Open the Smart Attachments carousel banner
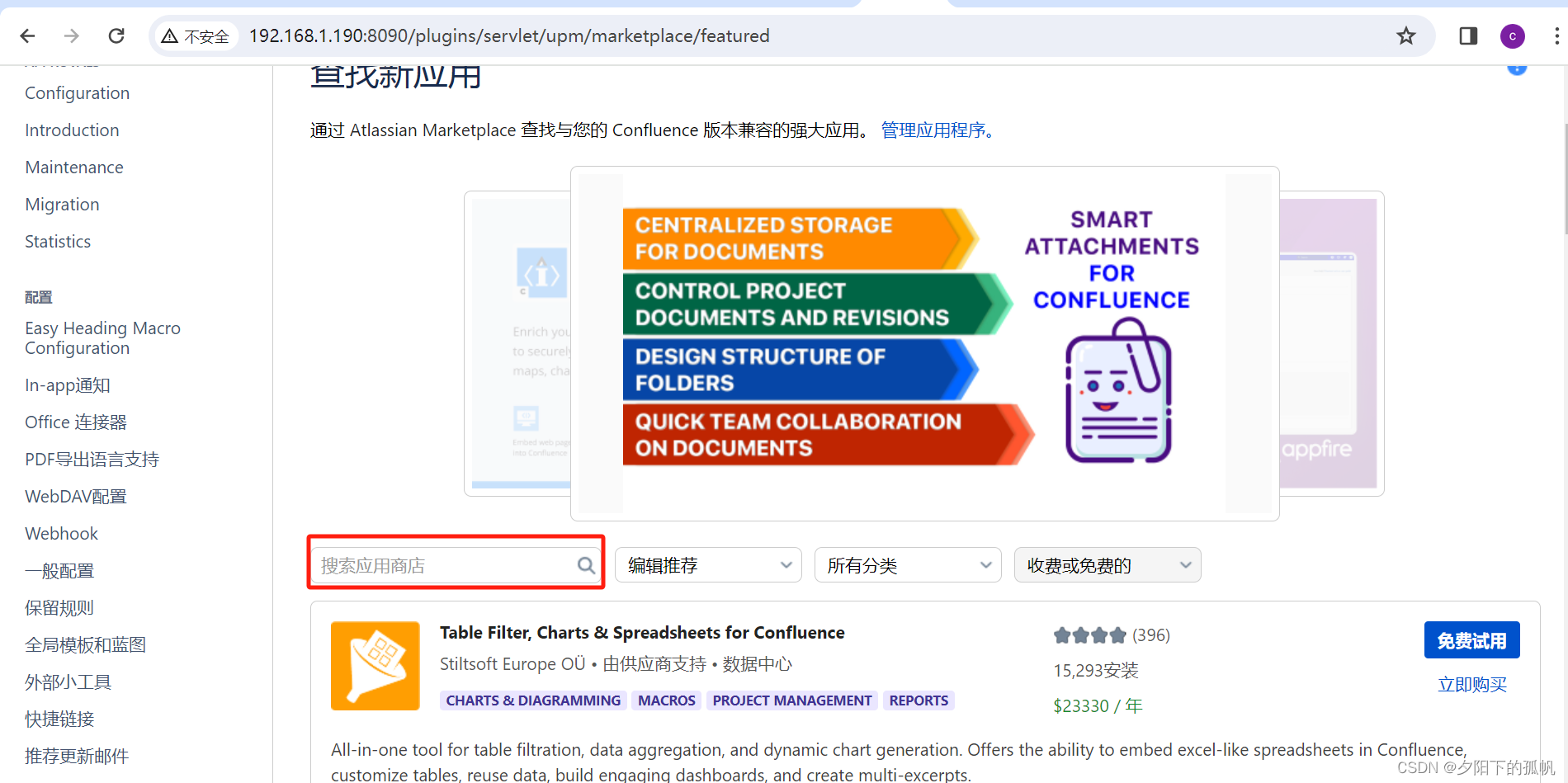Viewport: 1568px width, 783px height. pos(924,343)
